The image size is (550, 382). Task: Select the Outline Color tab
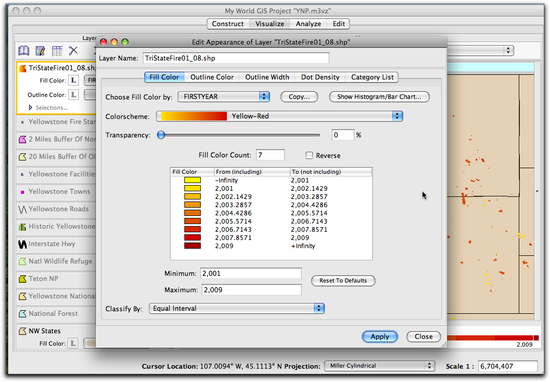(x=212, y=77)
